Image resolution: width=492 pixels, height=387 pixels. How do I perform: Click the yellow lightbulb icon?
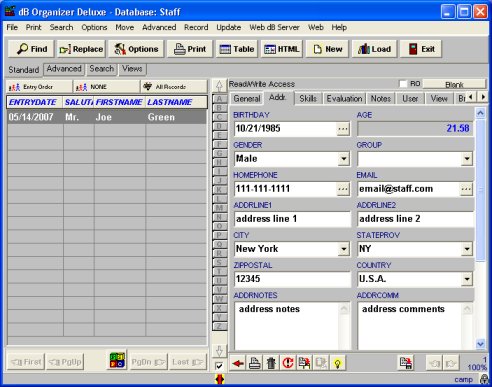[x=337, y=363]
